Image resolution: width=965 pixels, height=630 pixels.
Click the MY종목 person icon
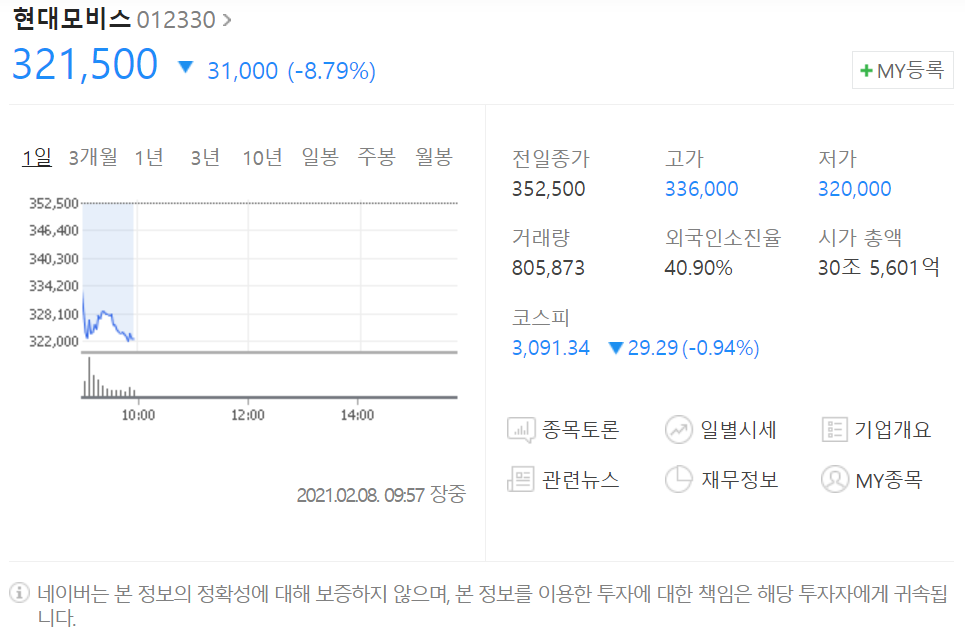[x=835, y=479]
